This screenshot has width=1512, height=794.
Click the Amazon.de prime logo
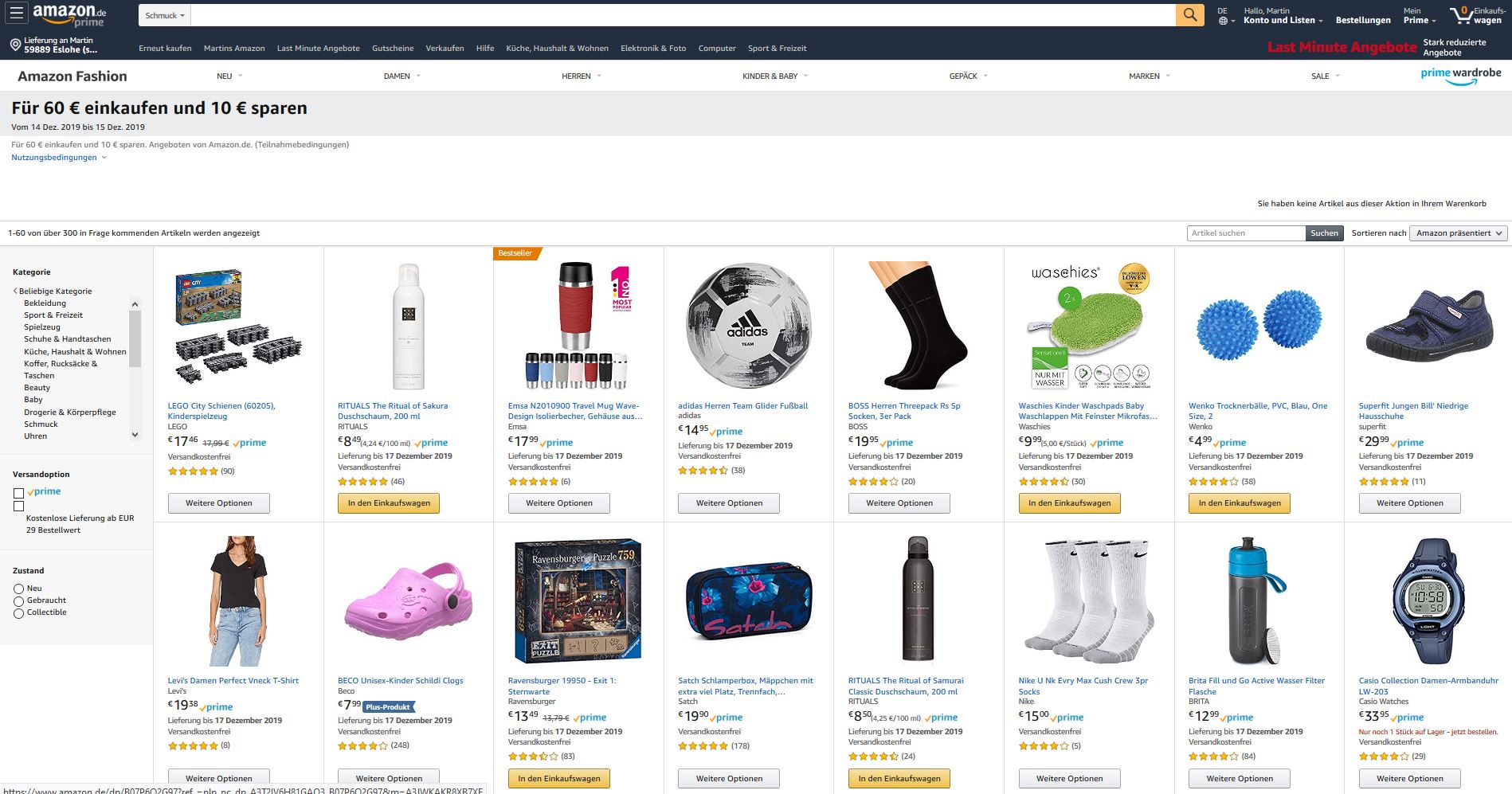[x=69, y=14]
